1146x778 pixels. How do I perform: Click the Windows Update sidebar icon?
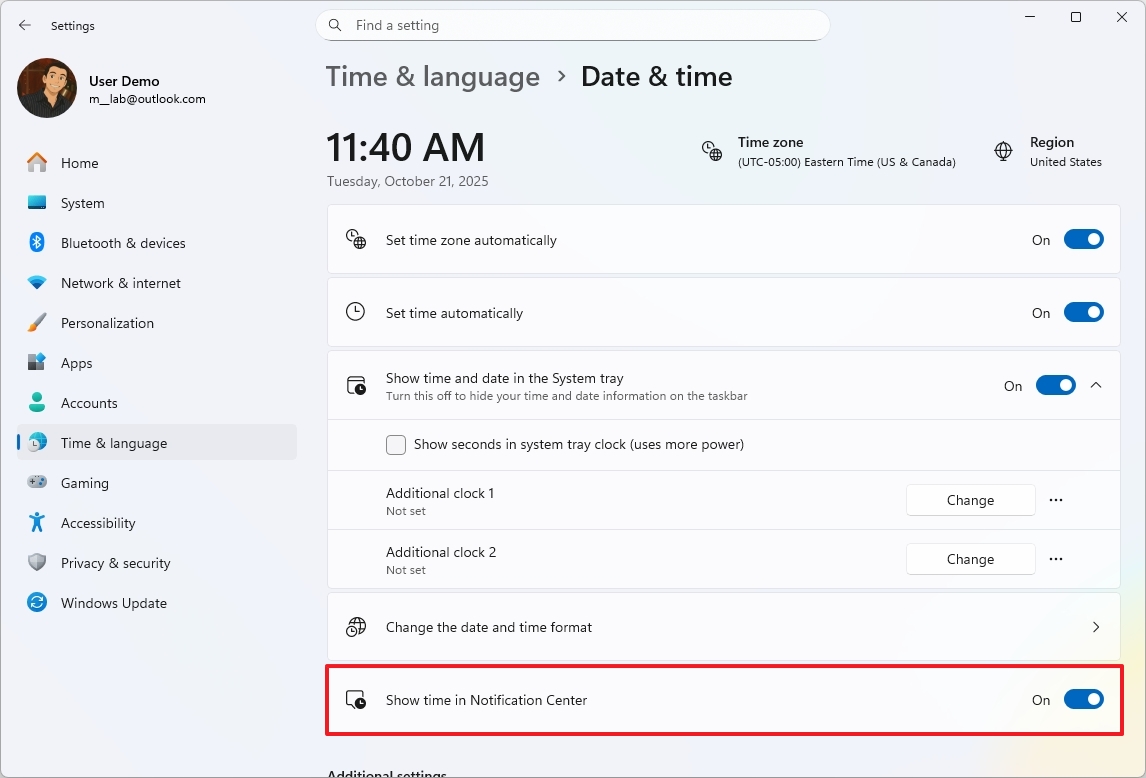pyautogui.click(x=37, y=603)
